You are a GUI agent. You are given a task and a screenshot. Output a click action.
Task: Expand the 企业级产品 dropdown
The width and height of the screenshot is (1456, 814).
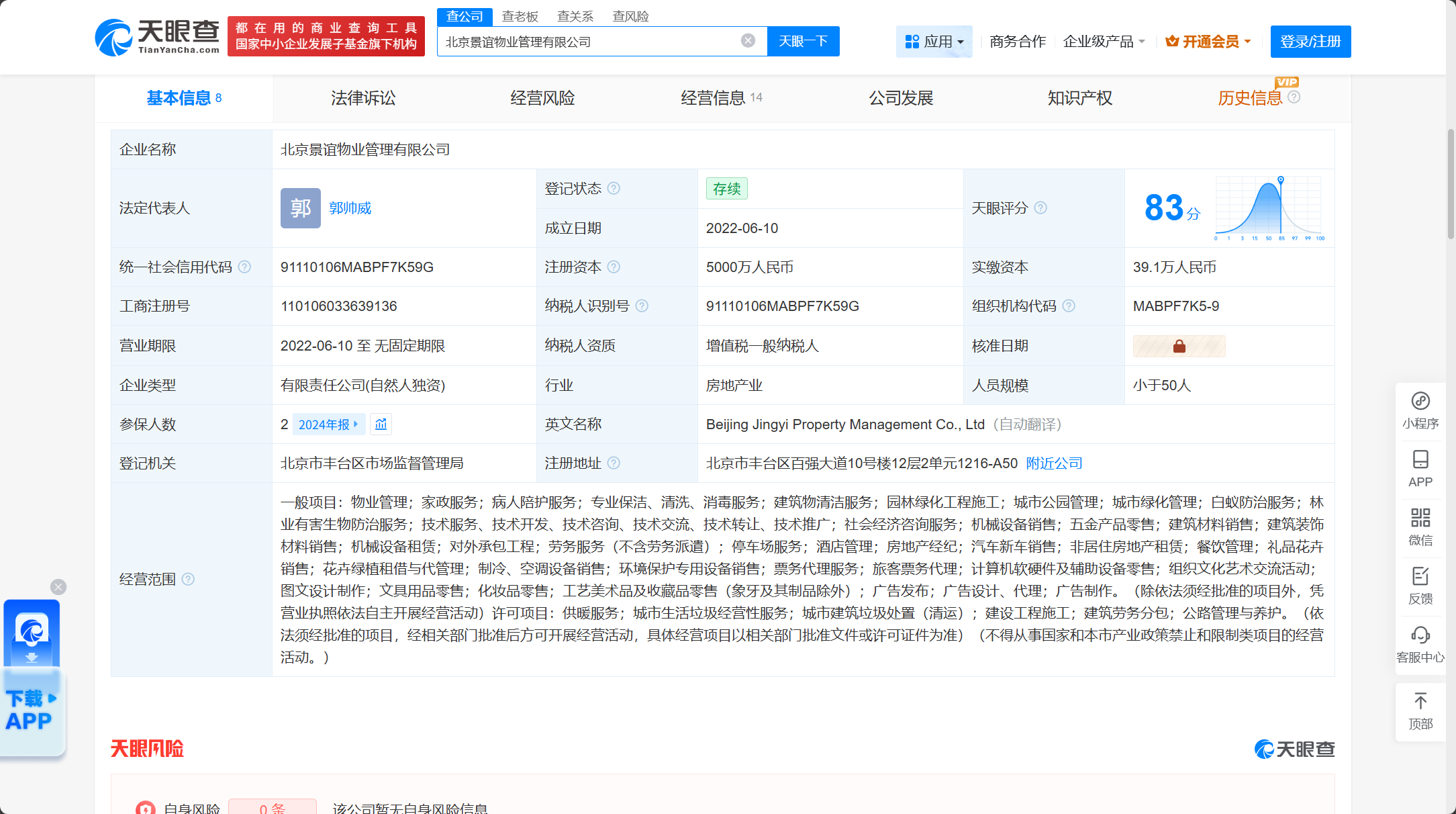[1104, 42]
